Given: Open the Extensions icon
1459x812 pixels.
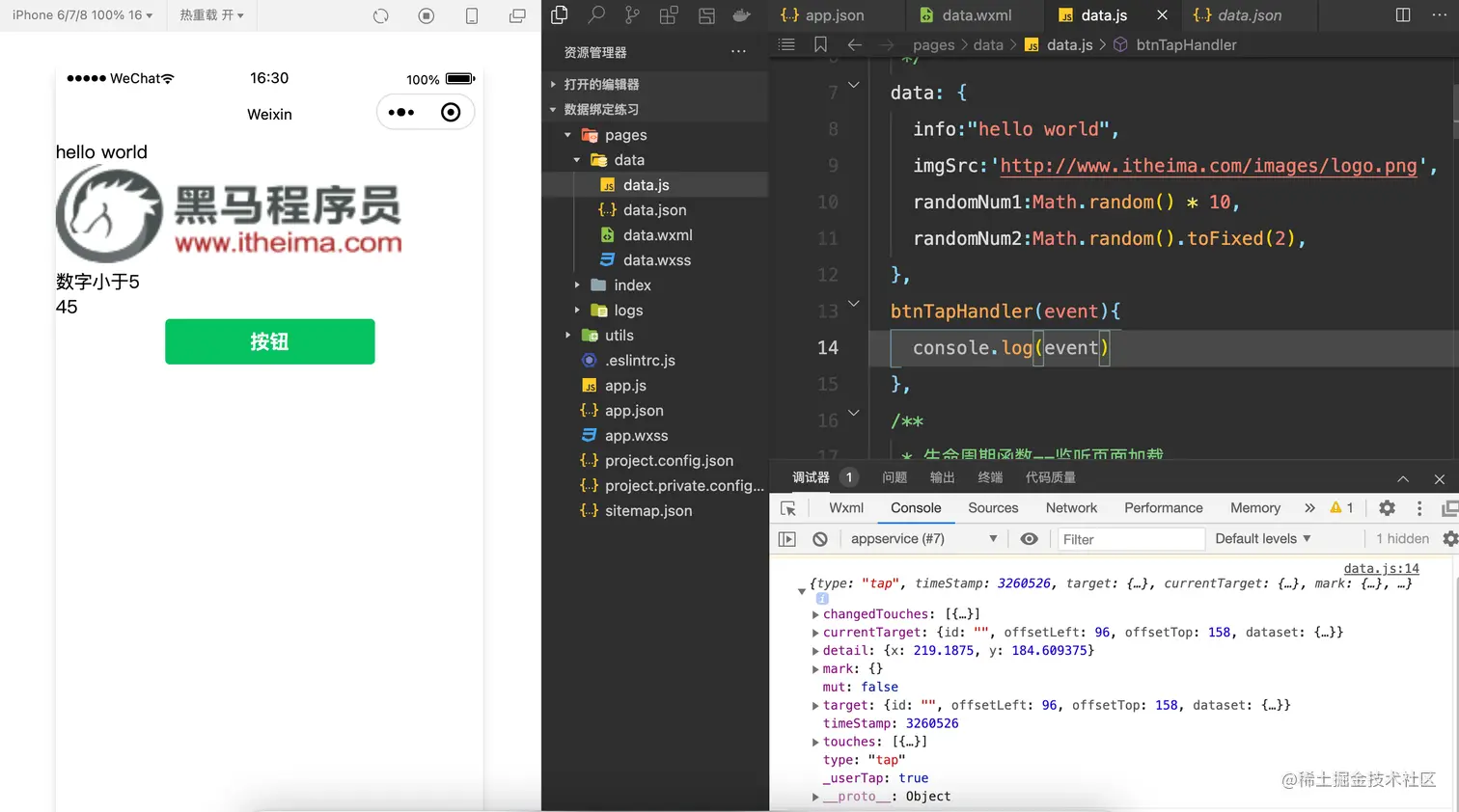Looking at the screenshot, I should coord(669,14).
